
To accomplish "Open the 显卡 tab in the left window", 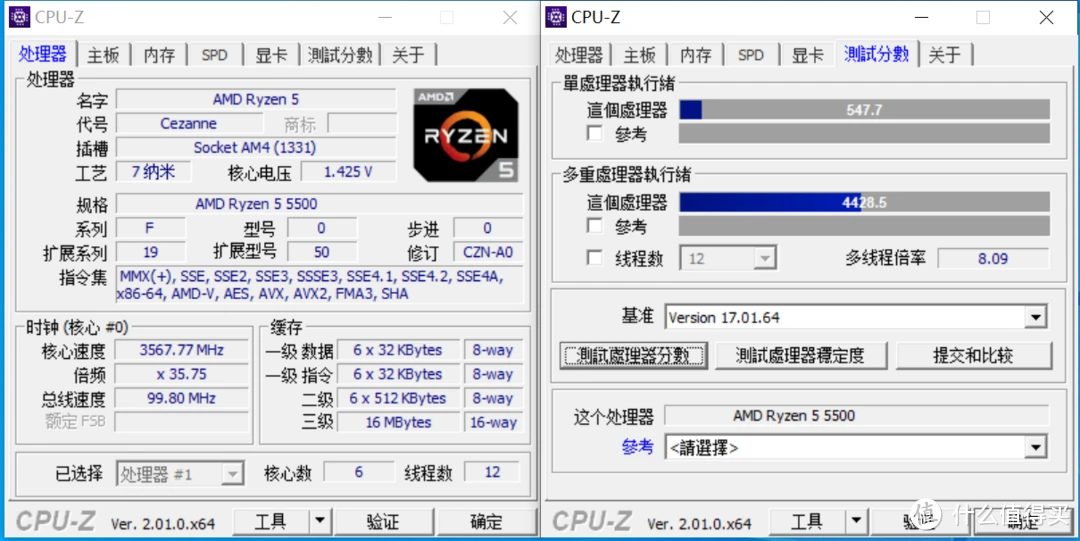I will (271, 55).
